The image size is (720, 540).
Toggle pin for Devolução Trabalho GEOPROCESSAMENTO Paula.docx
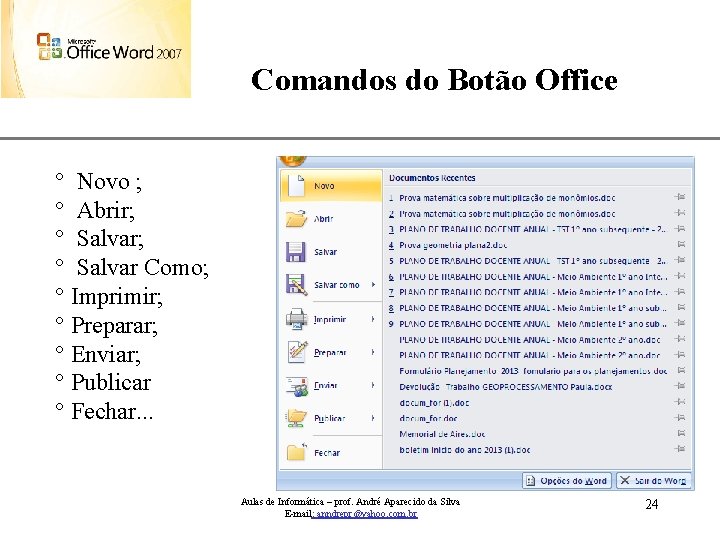pos(680,386)
